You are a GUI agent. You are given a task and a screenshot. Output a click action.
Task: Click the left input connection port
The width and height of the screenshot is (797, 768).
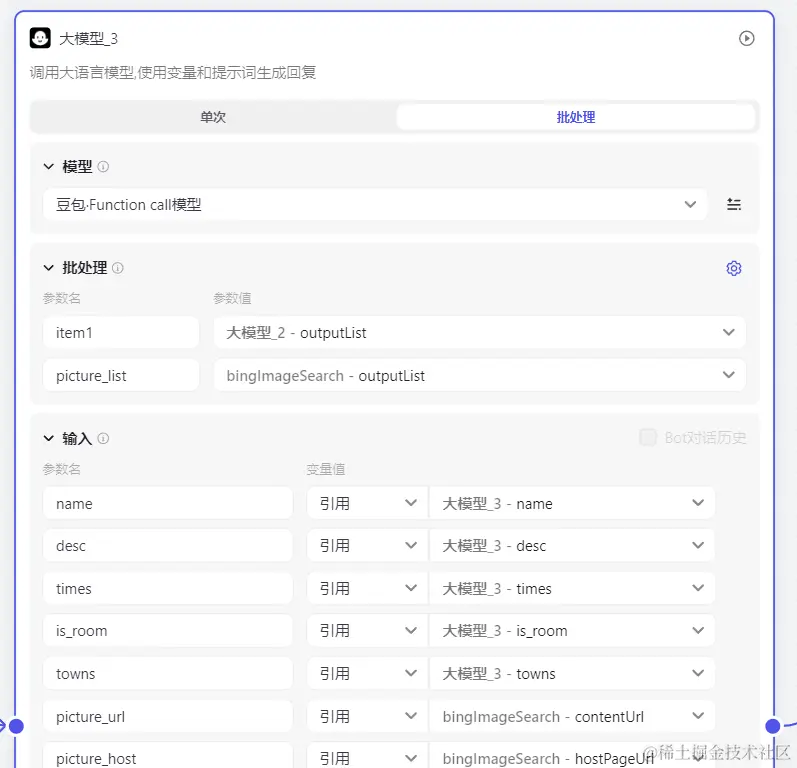[x=16, y=726]
